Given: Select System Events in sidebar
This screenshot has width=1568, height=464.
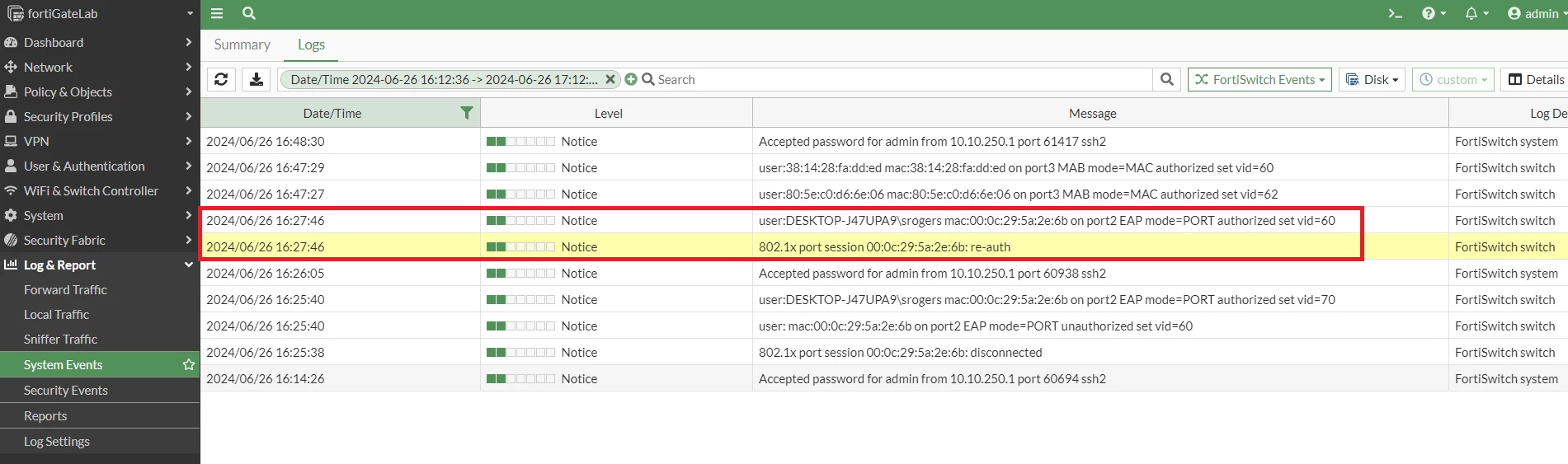Looking at the screenshot, I should pos(100,364).
